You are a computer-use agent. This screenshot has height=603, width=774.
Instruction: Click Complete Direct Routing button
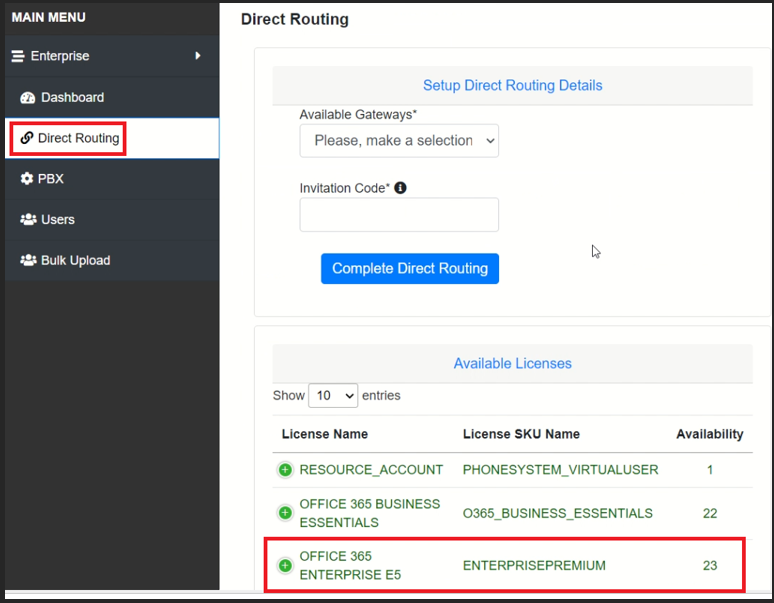click(x=410, y=268)
